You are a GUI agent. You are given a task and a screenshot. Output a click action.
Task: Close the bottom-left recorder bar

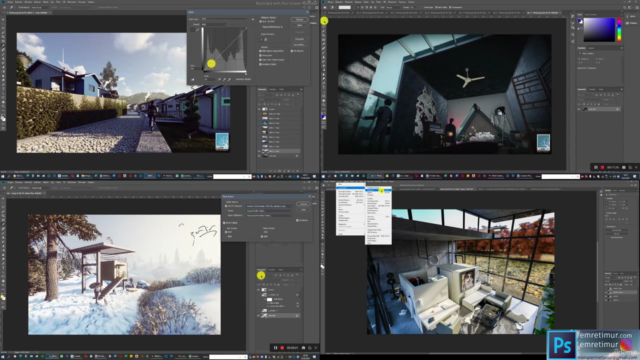pos(316,348)
